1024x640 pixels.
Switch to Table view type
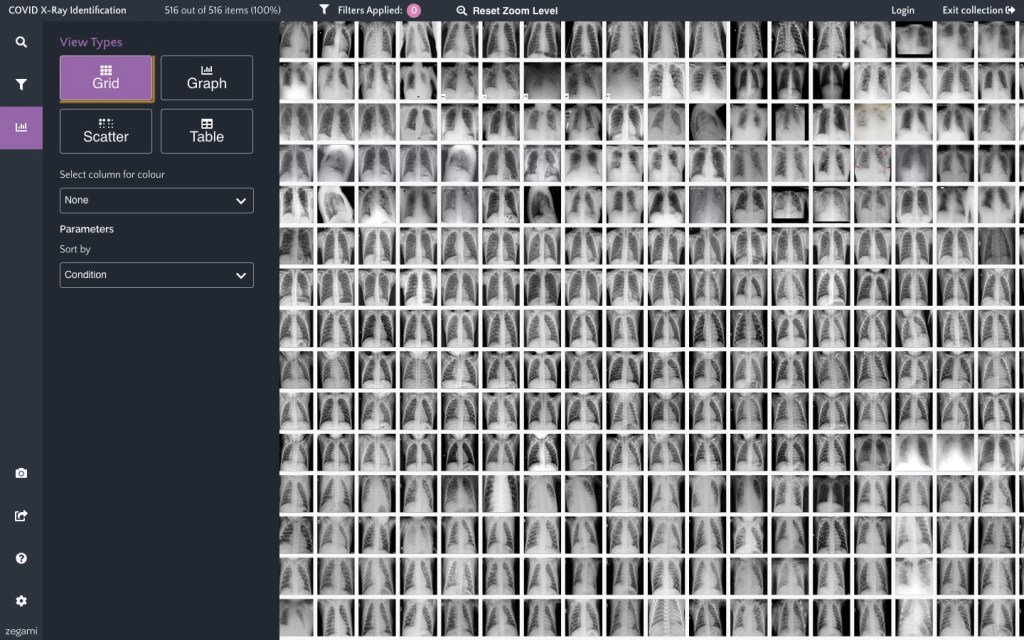(206, 131)
